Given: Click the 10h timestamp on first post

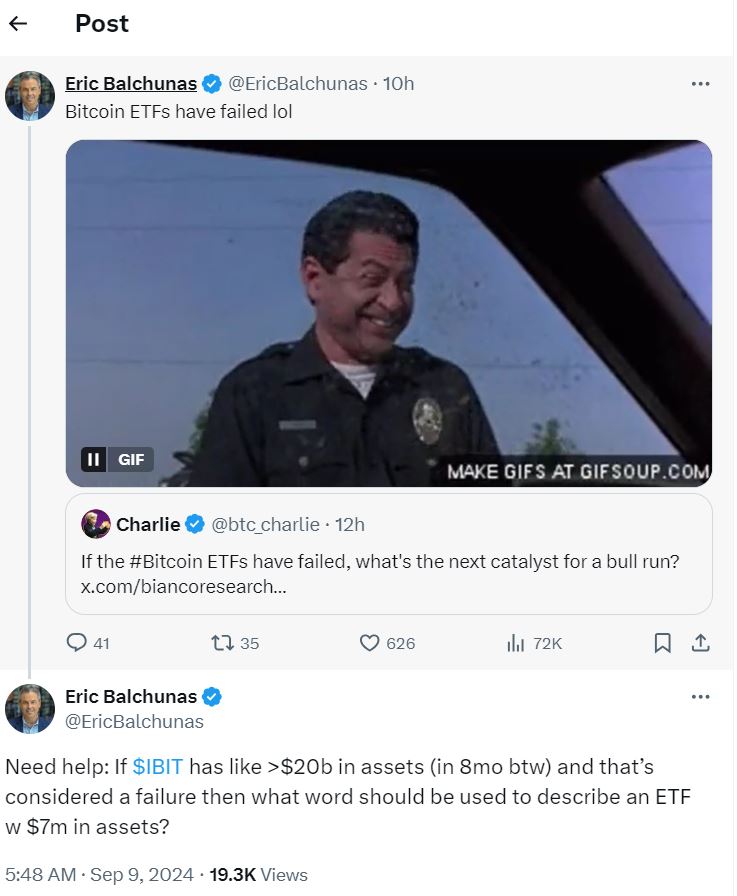Looking at the screenshot, I should tap(399, 84).
